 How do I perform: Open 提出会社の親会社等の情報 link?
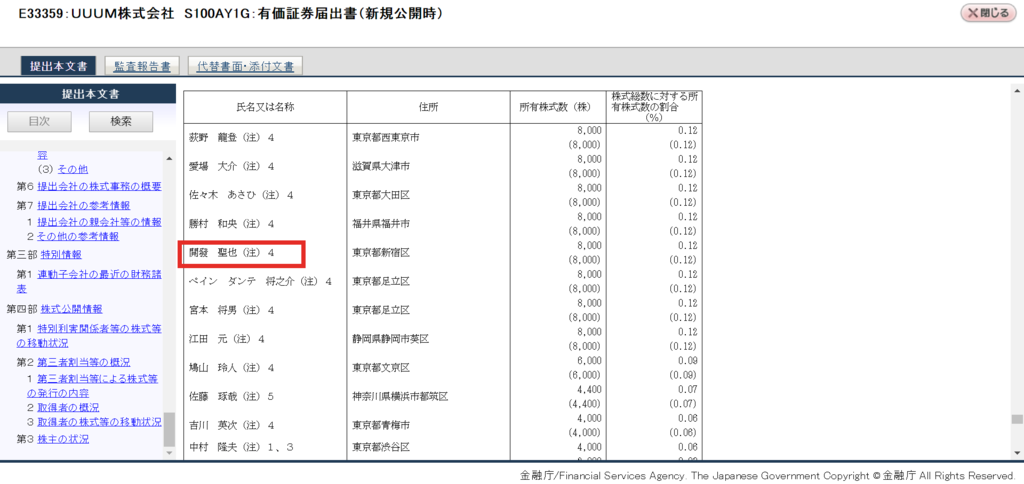point(99,221)
